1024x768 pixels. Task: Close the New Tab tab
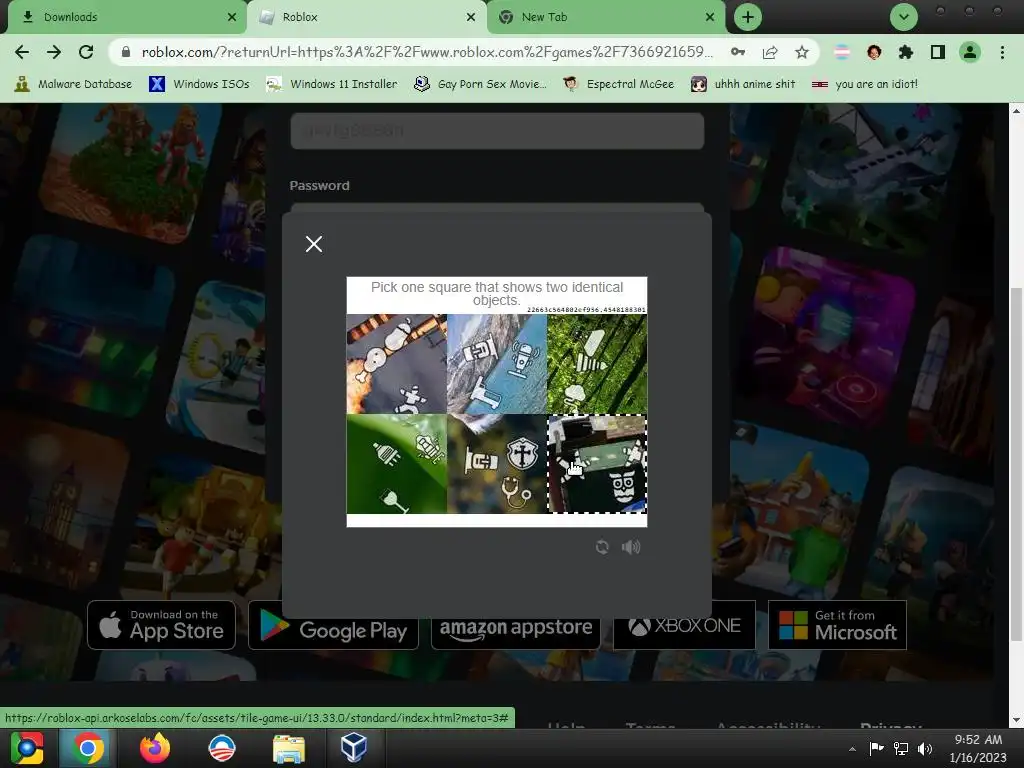click(x=710, y=17)
